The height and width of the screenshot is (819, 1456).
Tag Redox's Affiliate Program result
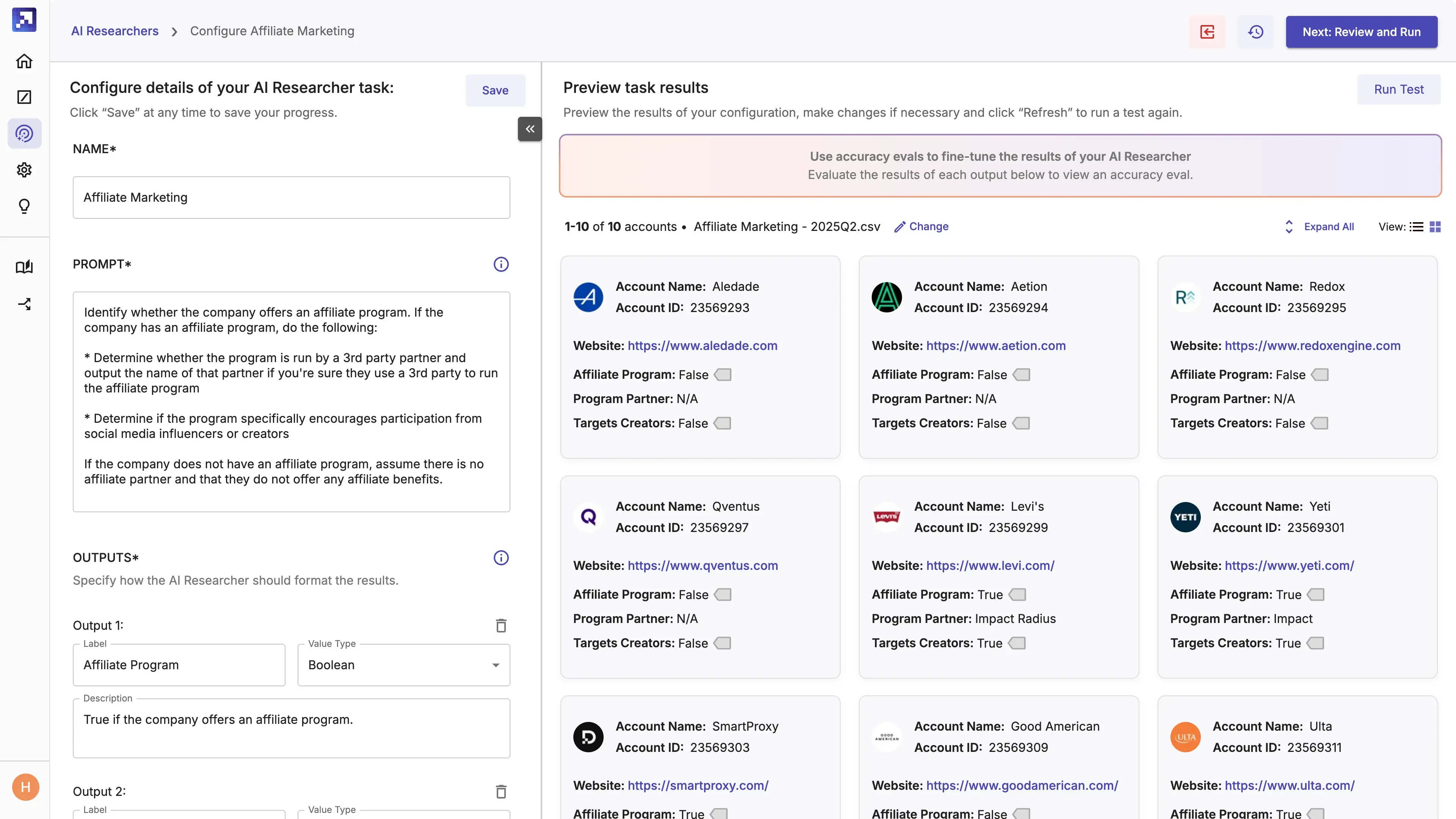[1320, 375]
